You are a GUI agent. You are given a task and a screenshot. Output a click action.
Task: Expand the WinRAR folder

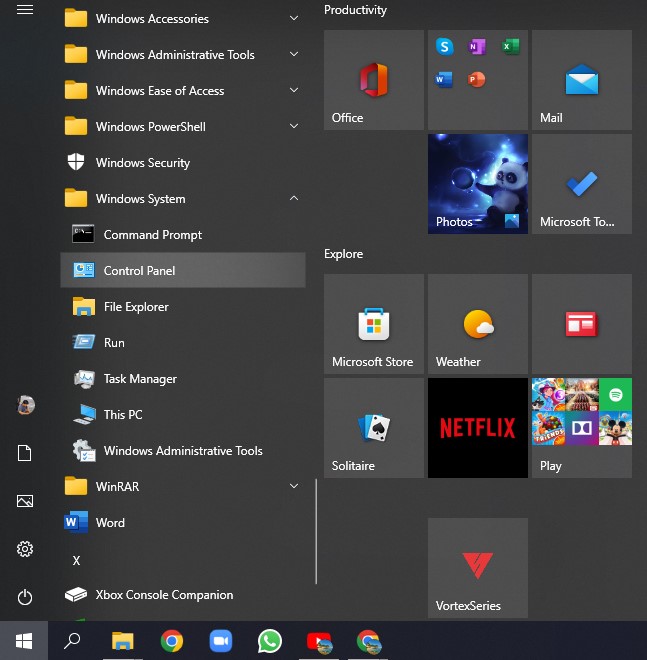coord(183,486)
